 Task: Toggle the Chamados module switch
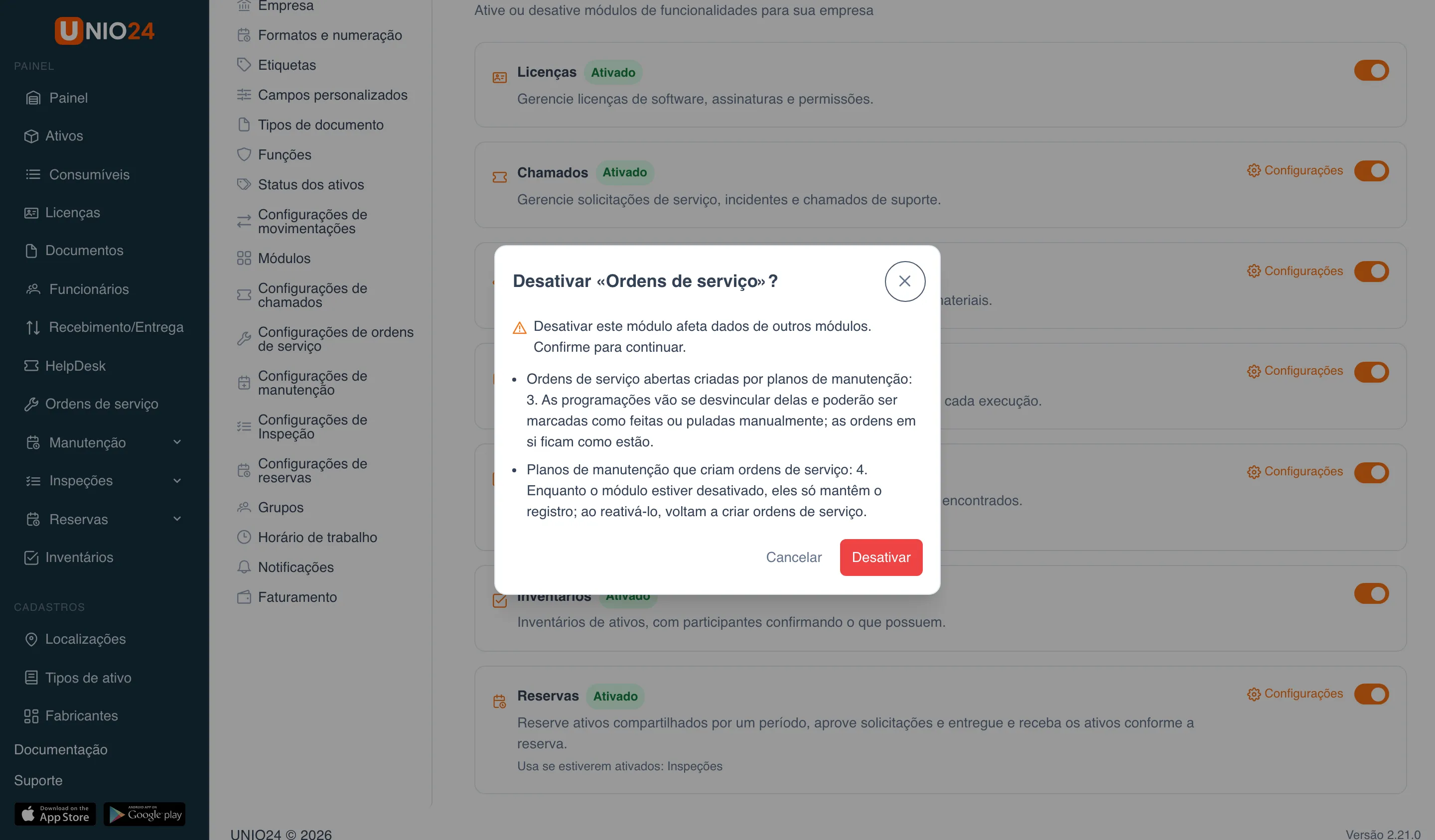[x=1371, y=171]
